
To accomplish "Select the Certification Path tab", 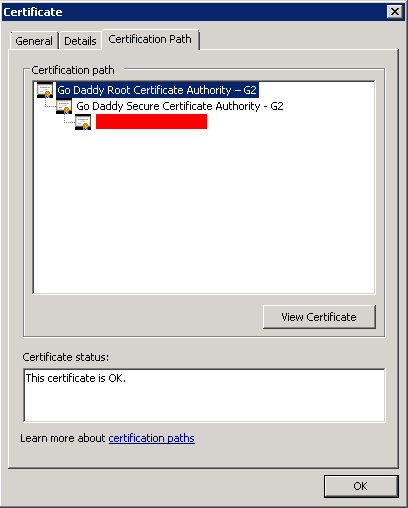I will click(150, 39).
